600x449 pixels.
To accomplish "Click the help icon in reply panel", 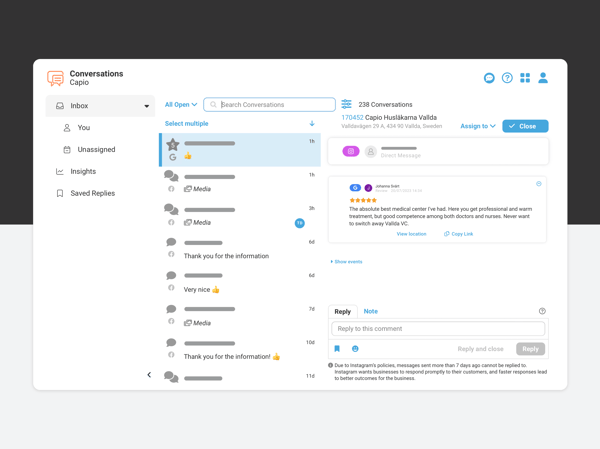I will tap(542, 311).
